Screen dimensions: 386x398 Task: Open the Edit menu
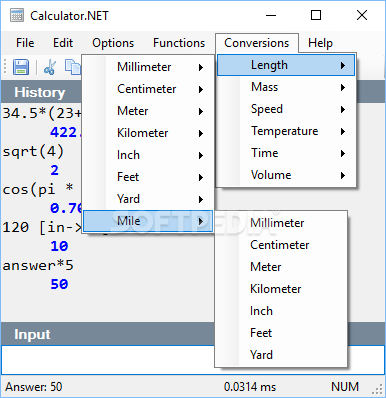[63, 43]
